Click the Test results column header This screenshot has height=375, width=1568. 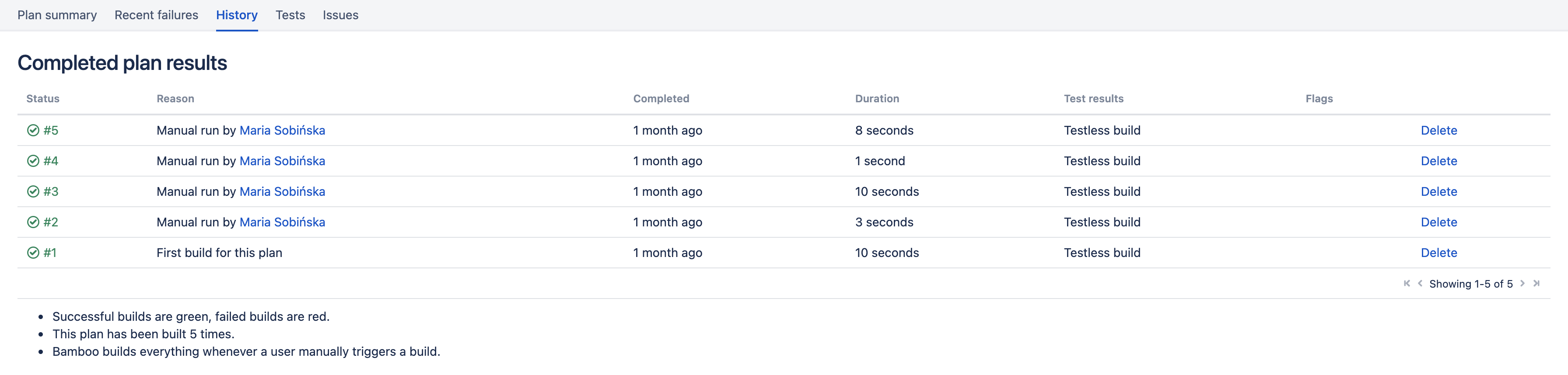click(1094, 98)
